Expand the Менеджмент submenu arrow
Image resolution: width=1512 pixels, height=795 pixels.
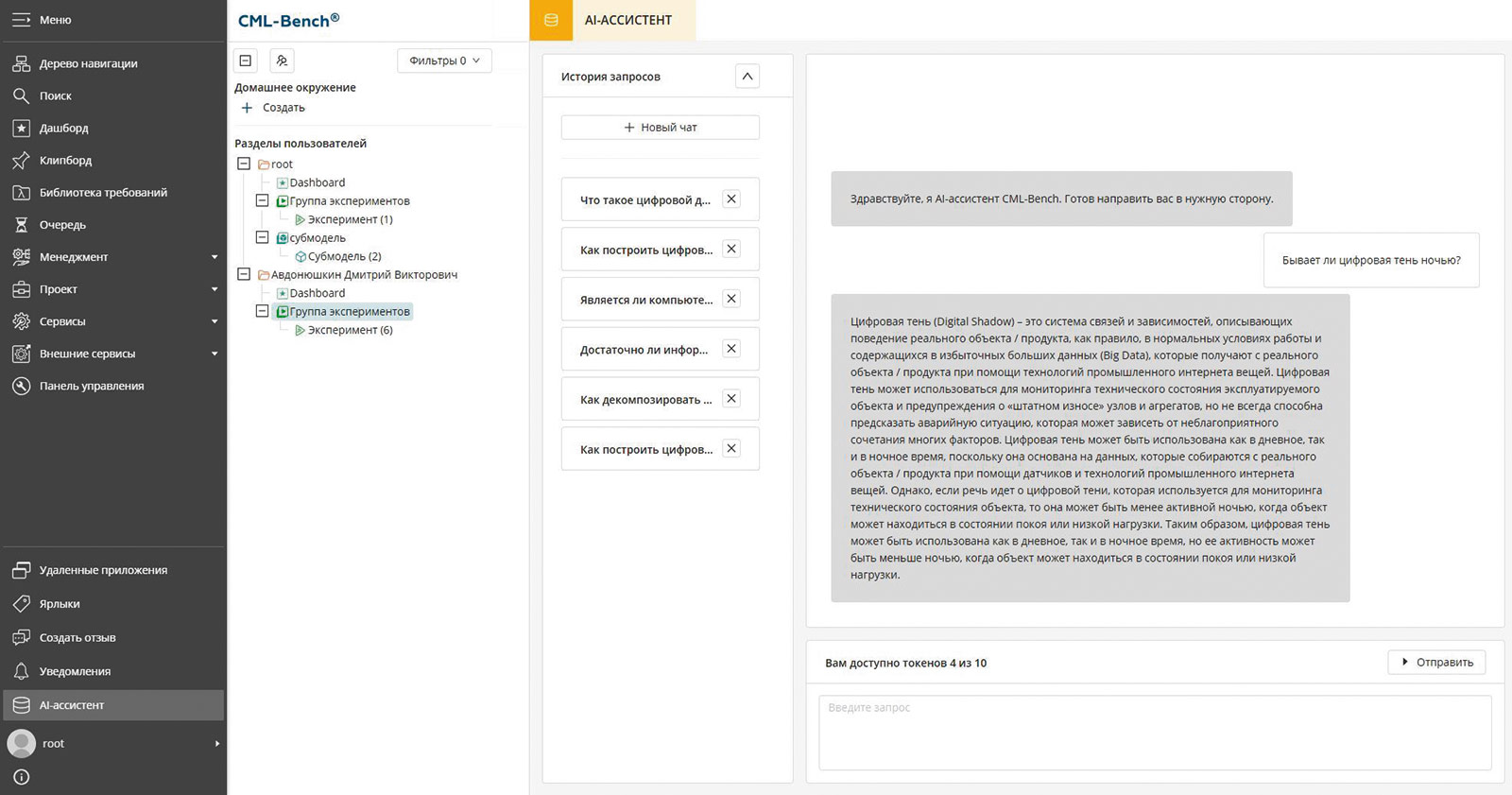(215, 257)
